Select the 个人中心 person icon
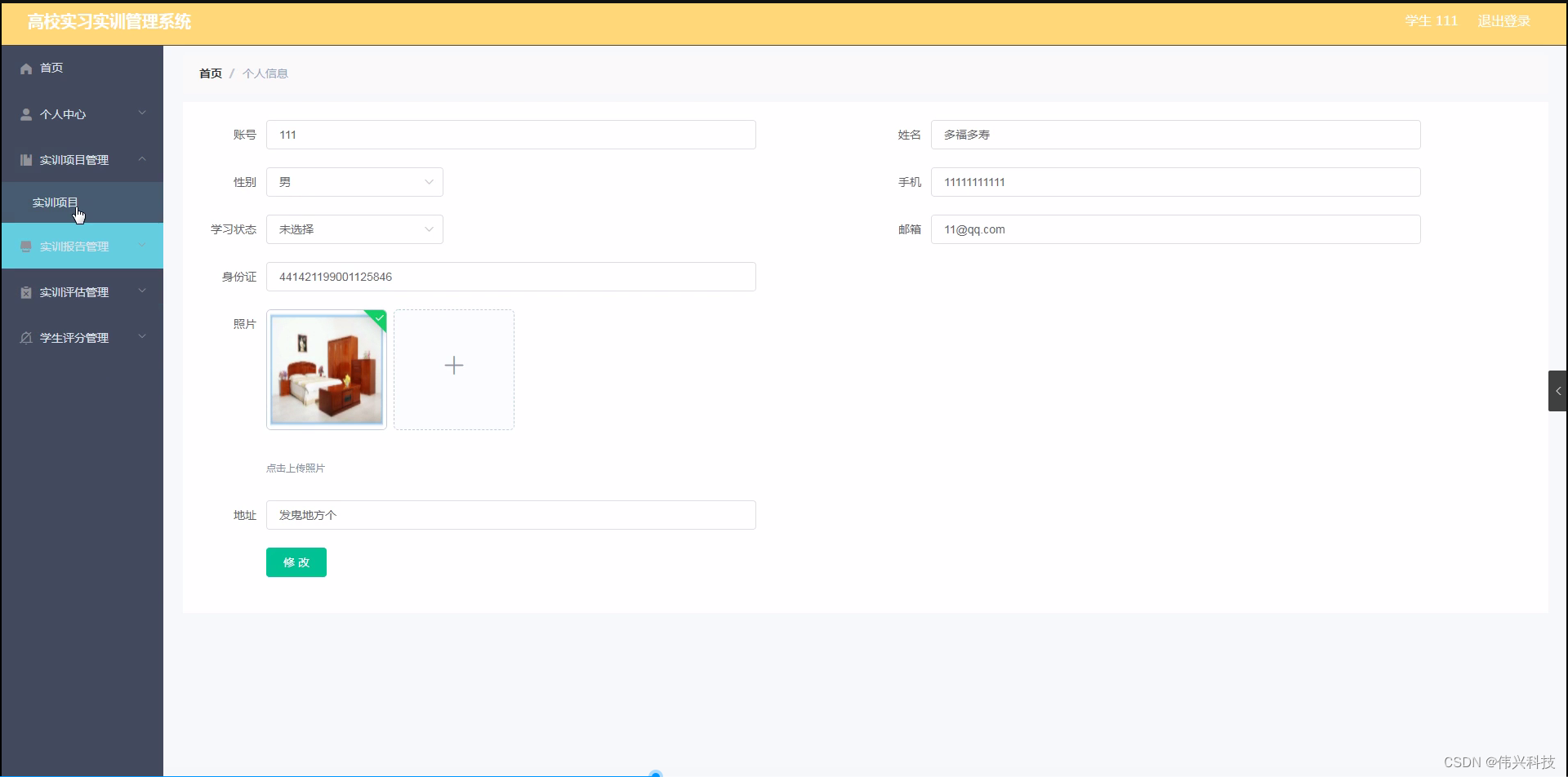Screen dimensions: 1568x777 25,113
